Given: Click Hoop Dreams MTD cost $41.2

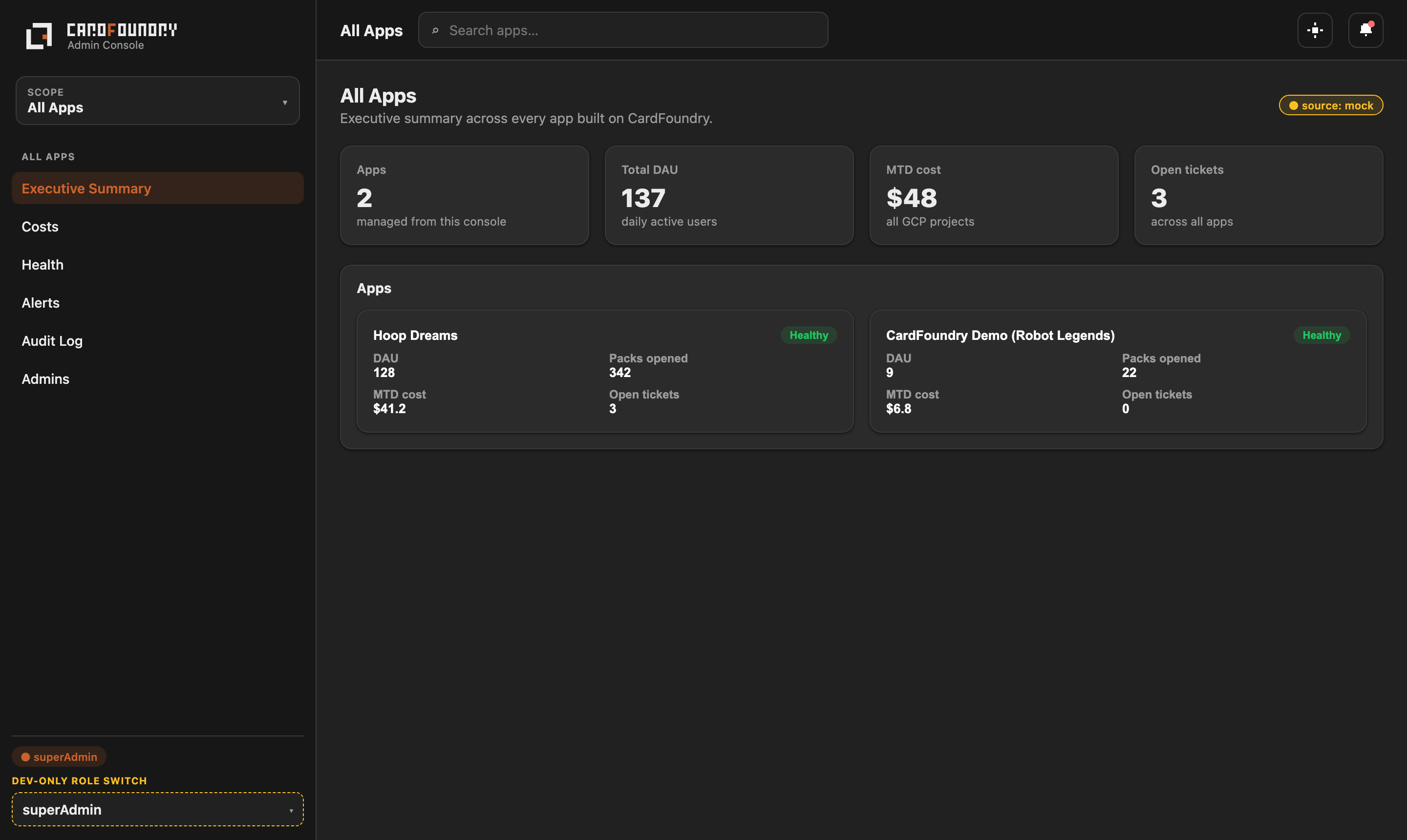Looking at the screenshot, I should [x=389, y=409].
